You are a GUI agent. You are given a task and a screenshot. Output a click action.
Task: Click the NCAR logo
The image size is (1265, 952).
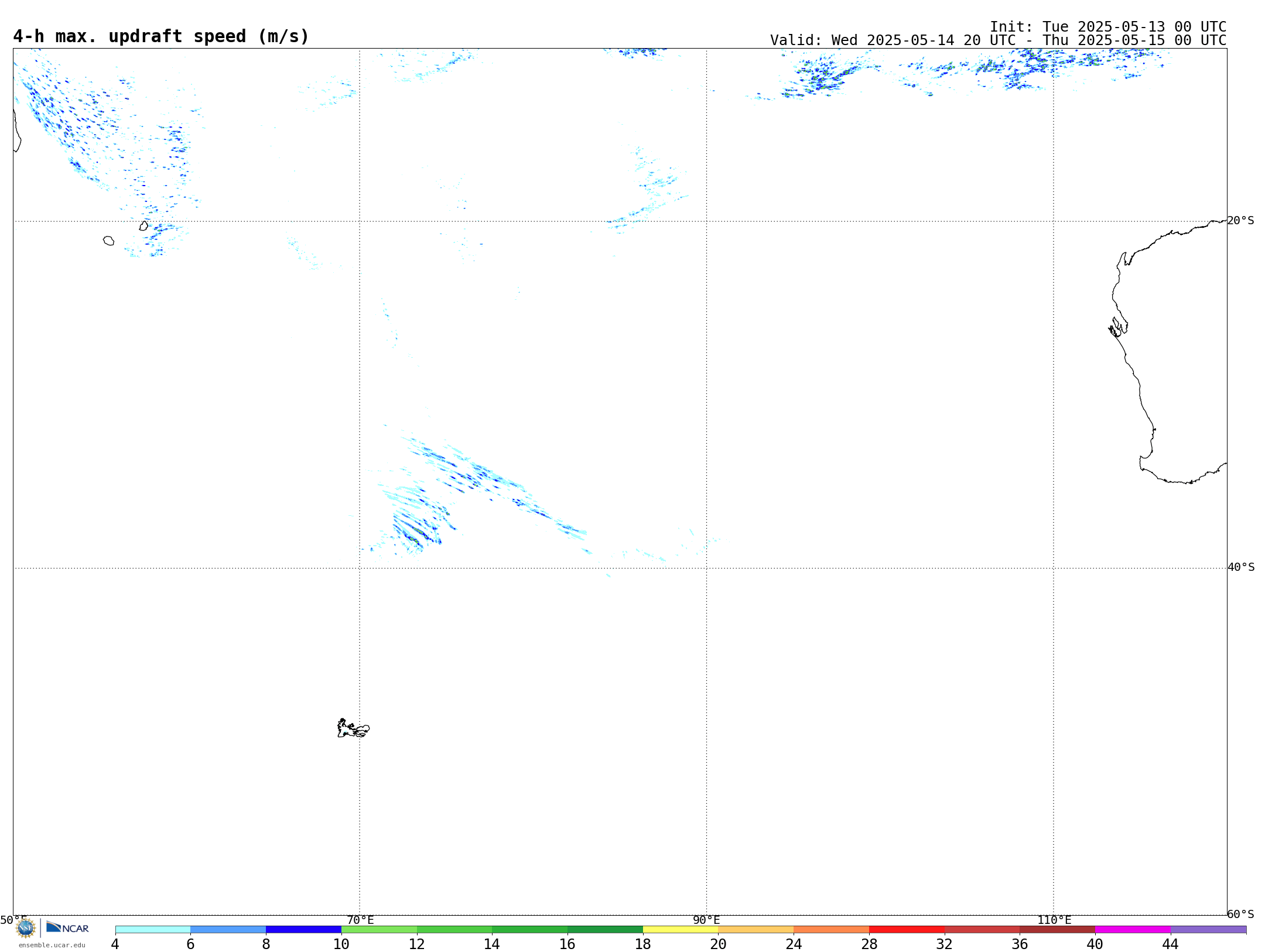point(67,927)
